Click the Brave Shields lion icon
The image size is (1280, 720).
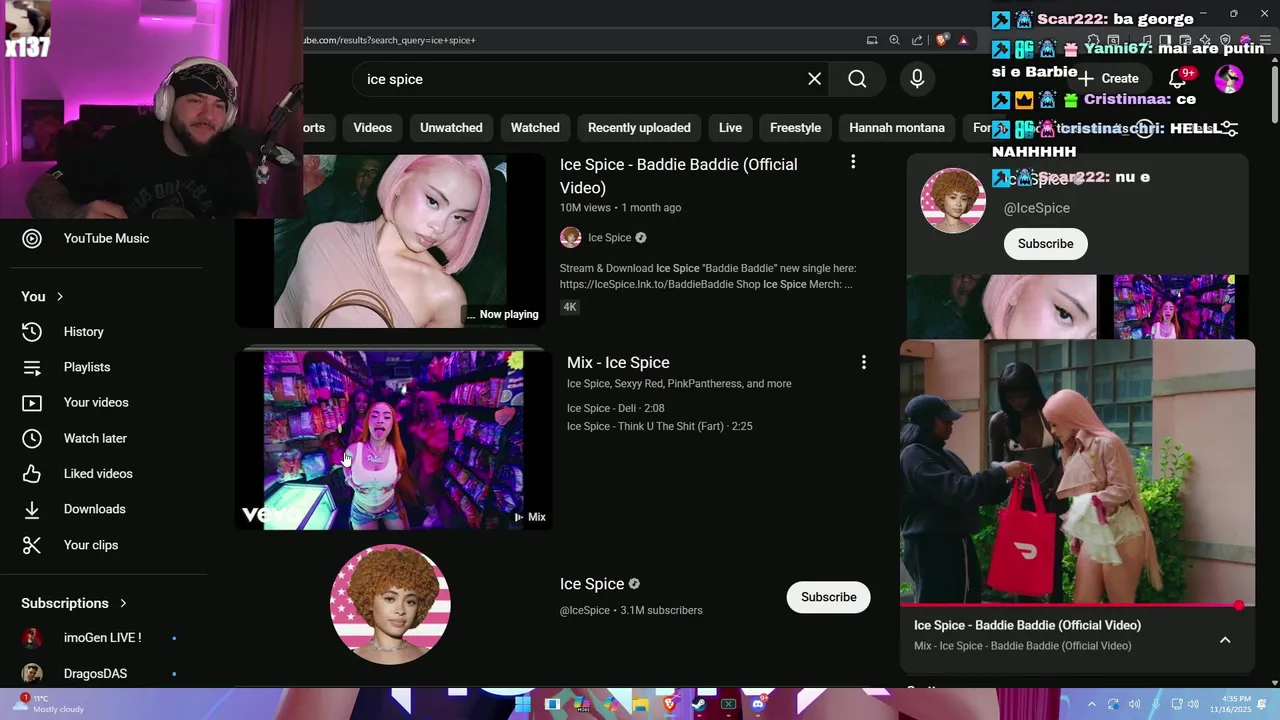[941, 40]
